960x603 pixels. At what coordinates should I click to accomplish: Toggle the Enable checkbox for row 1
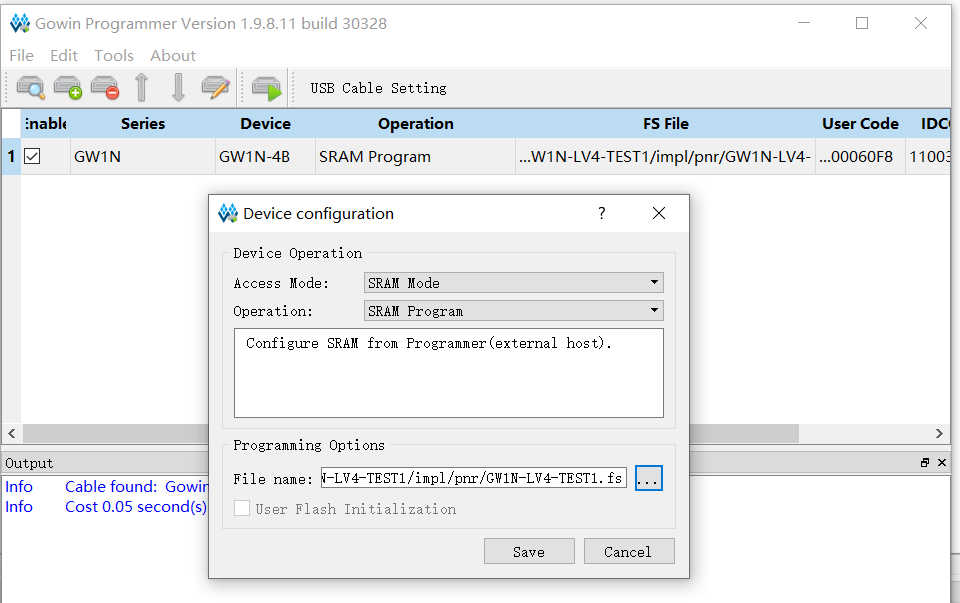(x=32, y=156)
